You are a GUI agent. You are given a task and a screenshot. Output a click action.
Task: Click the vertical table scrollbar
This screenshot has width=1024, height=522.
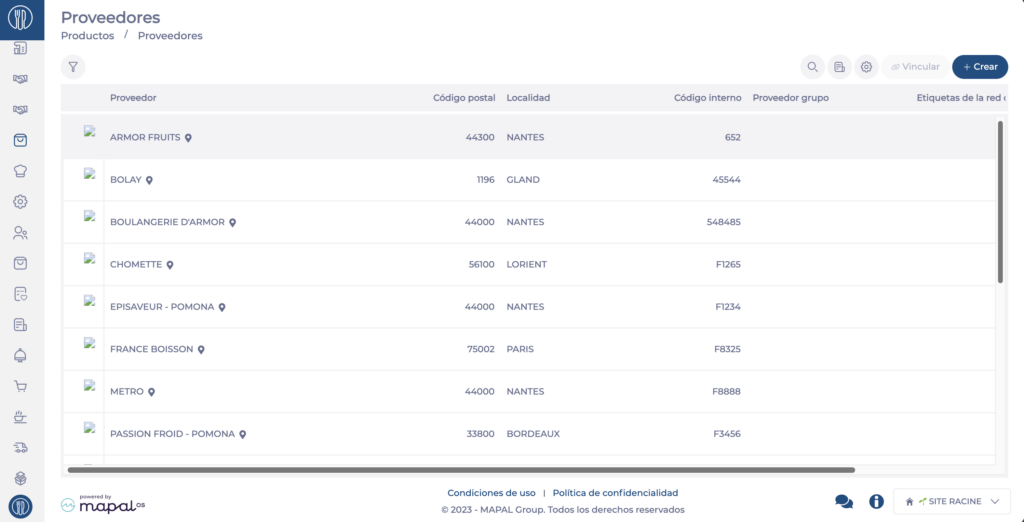tap(1000, 201)
